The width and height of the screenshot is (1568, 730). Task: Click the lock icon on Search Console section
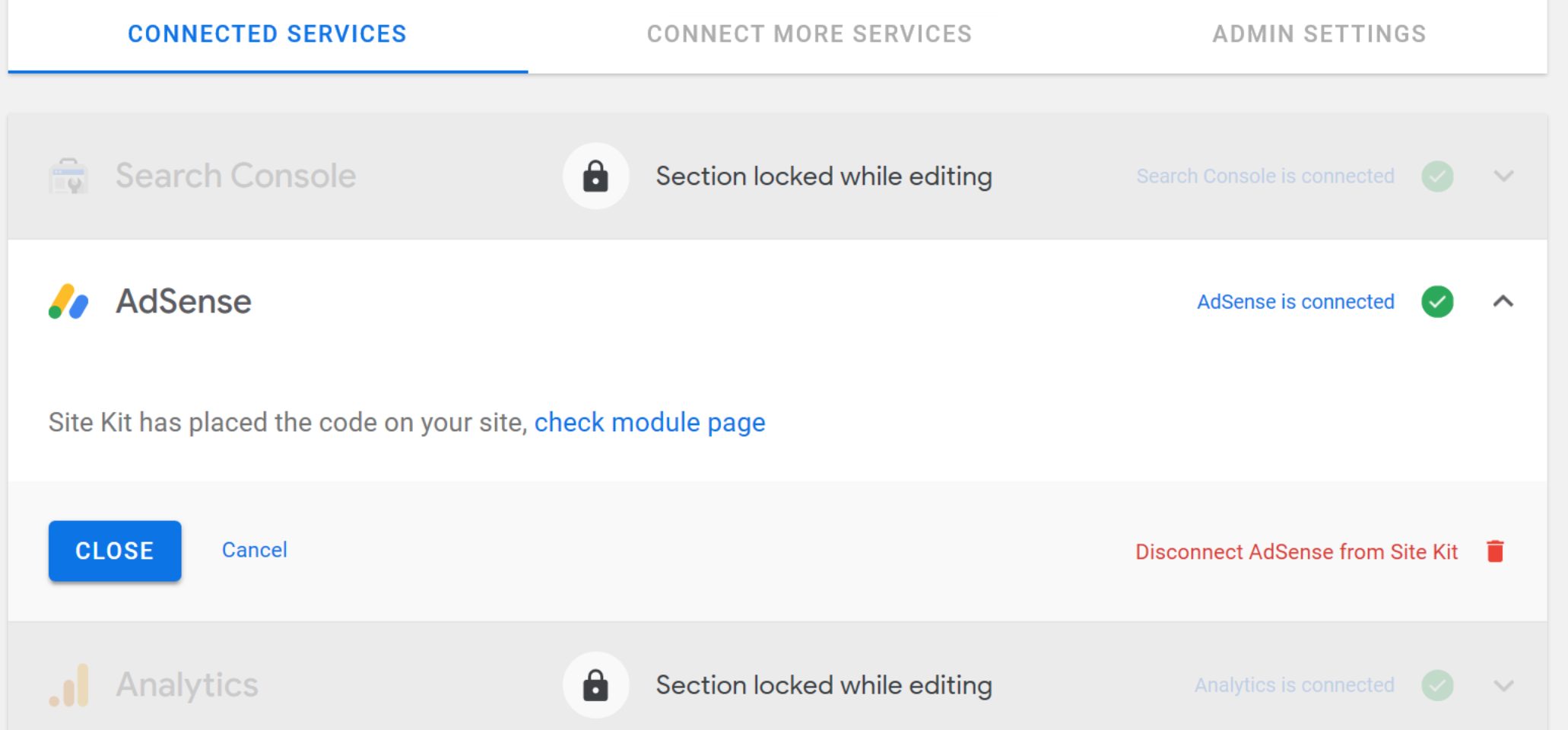tap(595, 176)
